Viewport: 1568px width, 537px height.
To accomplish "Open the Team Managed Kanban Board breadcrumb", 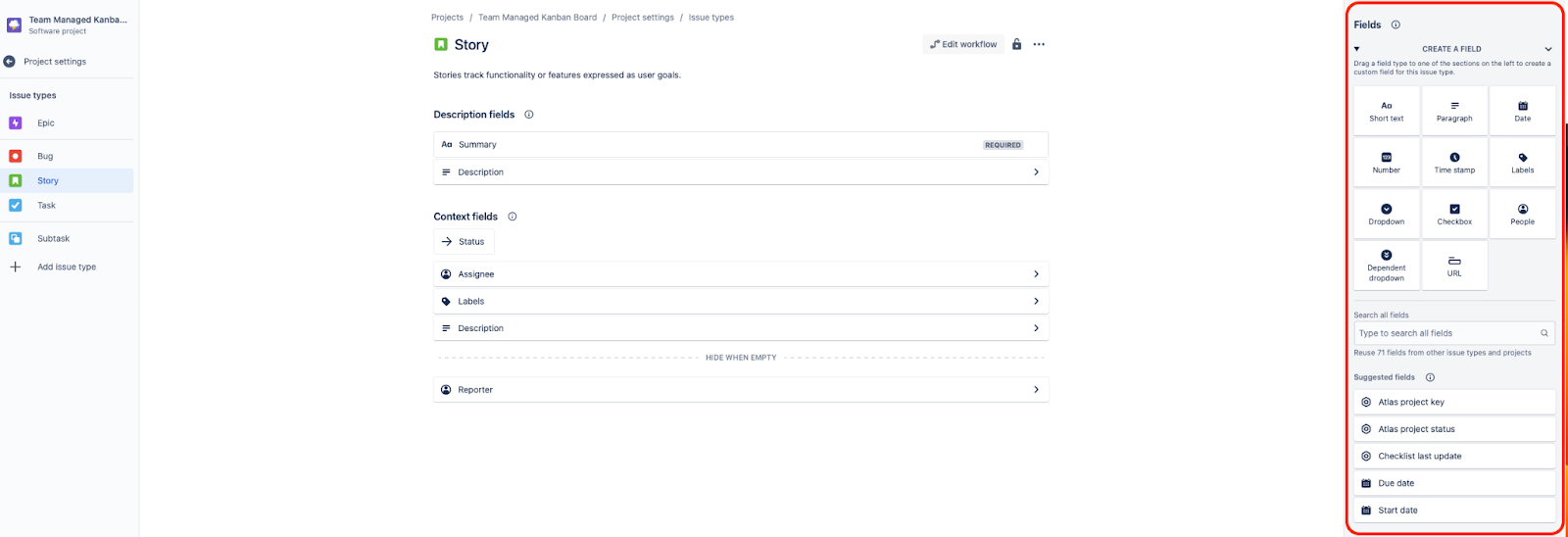I will (537, 18).
